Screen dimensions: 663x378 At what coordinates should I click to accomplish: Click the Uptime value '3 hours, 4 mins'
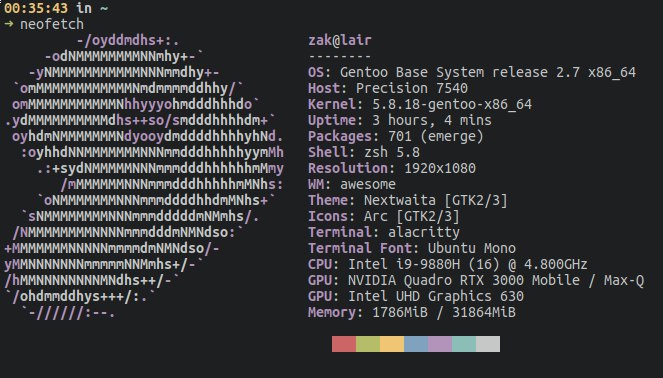click(432, 121)
